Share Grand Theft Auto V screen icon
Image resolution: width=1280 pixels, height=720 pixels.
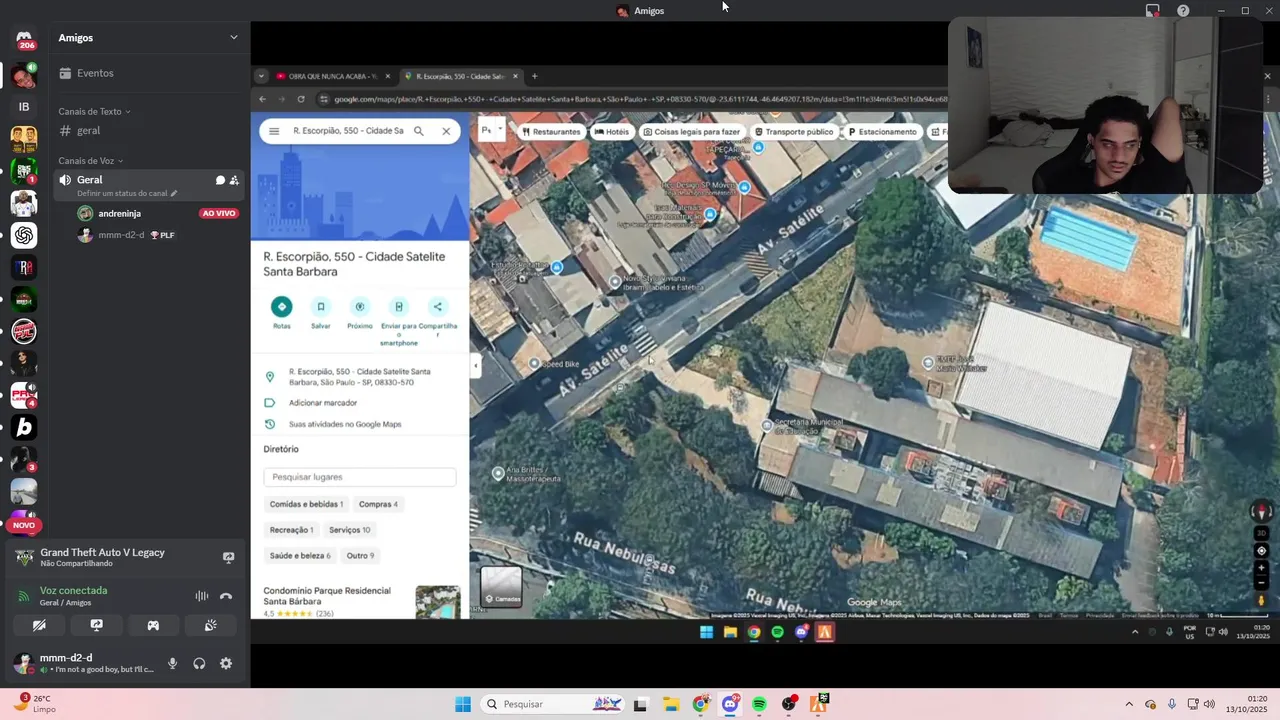pos(228,557)
